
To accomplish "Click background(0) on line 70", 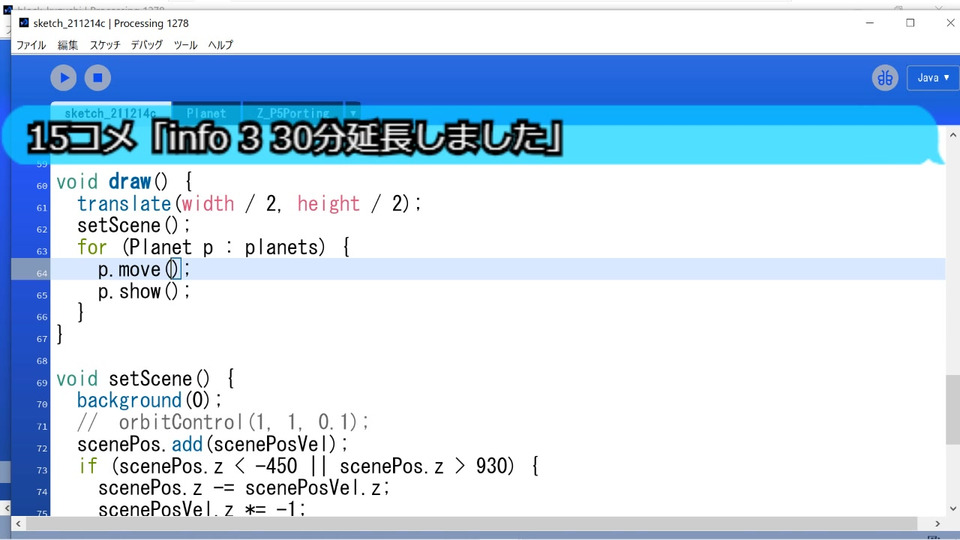I will tap(143, 400).
